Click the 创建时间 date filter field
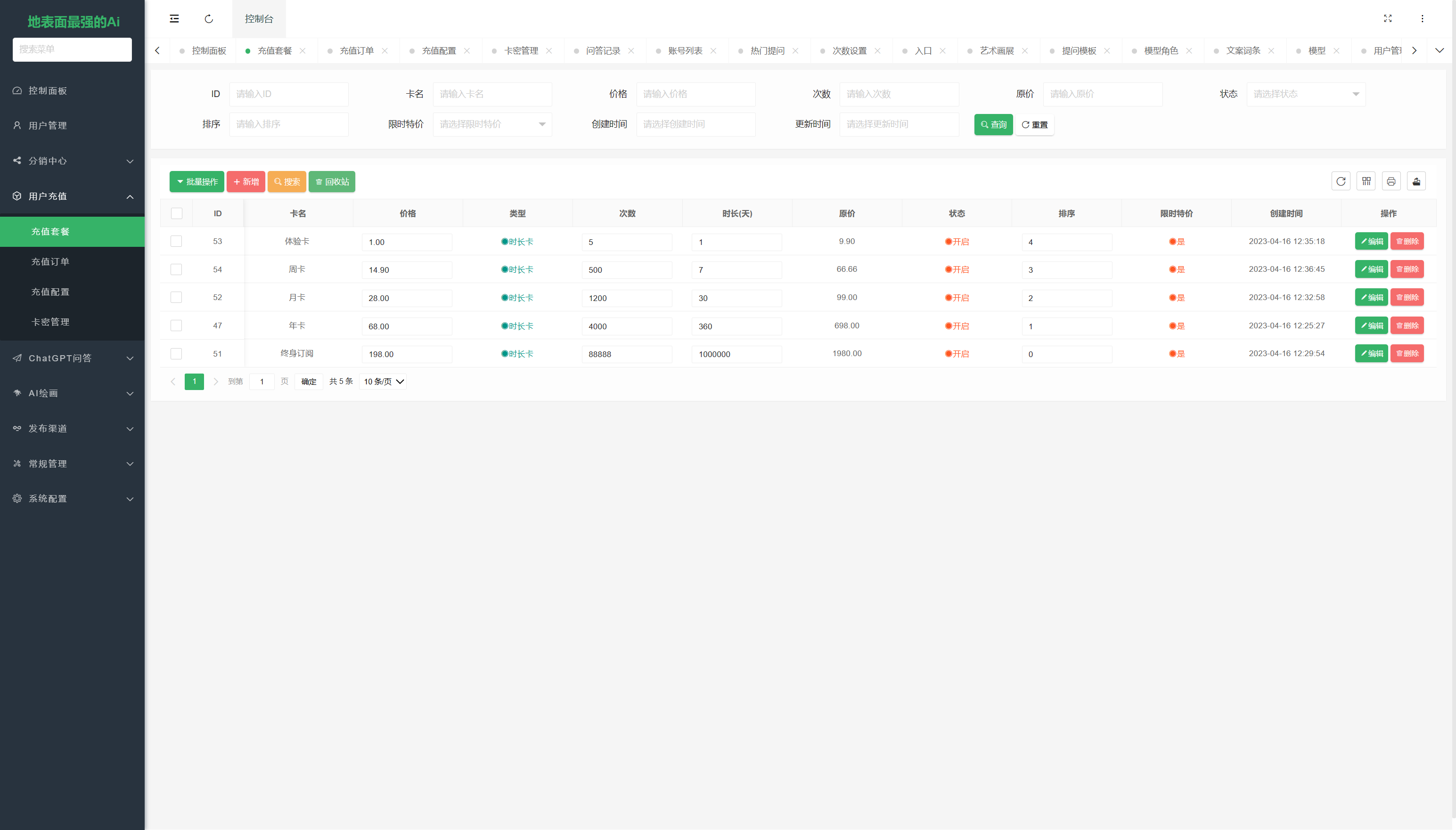The height and width of the screenshot is (830, 1456). [x=695, y=124]
